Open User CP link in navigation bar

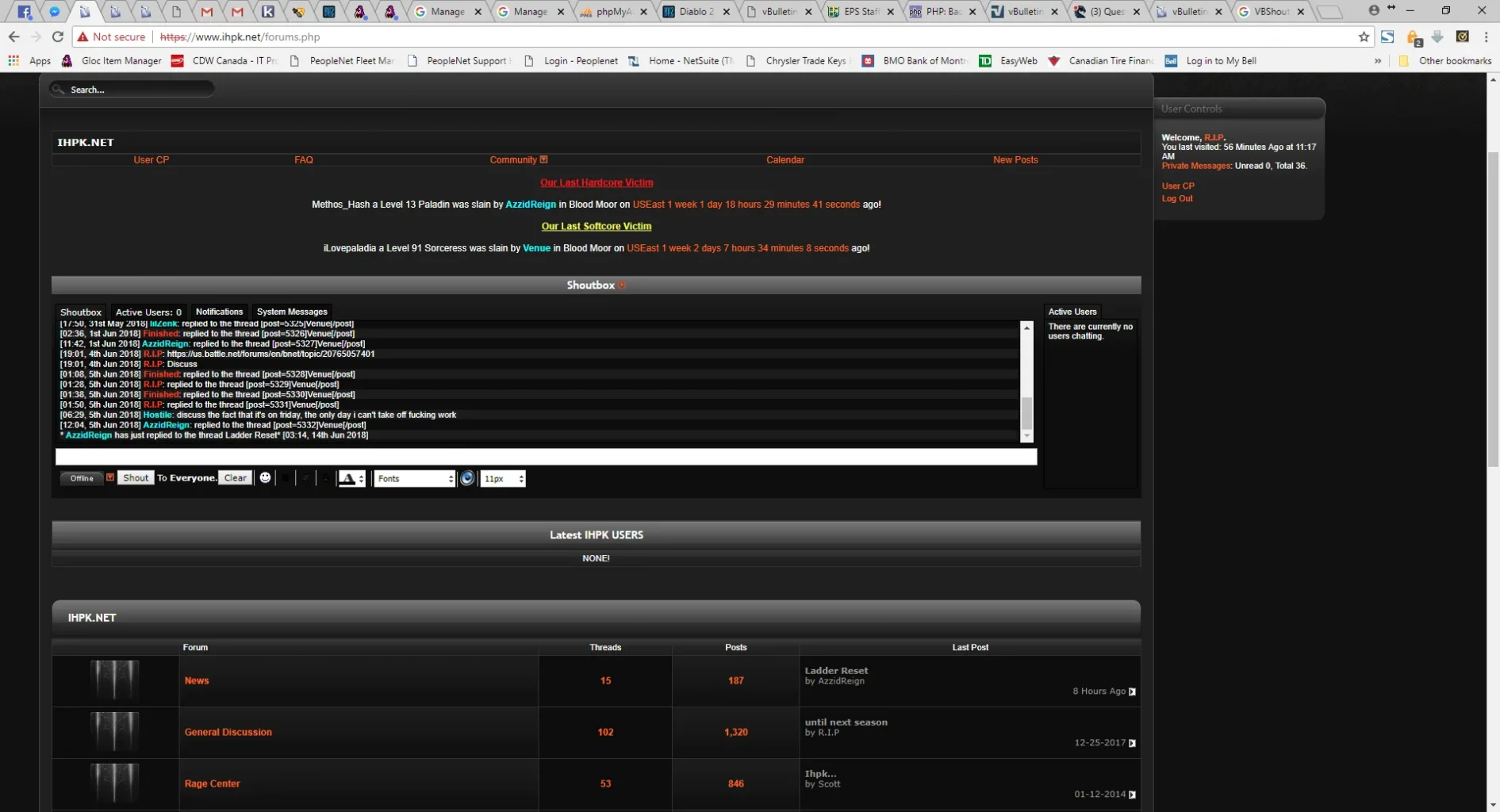[151, 159]
